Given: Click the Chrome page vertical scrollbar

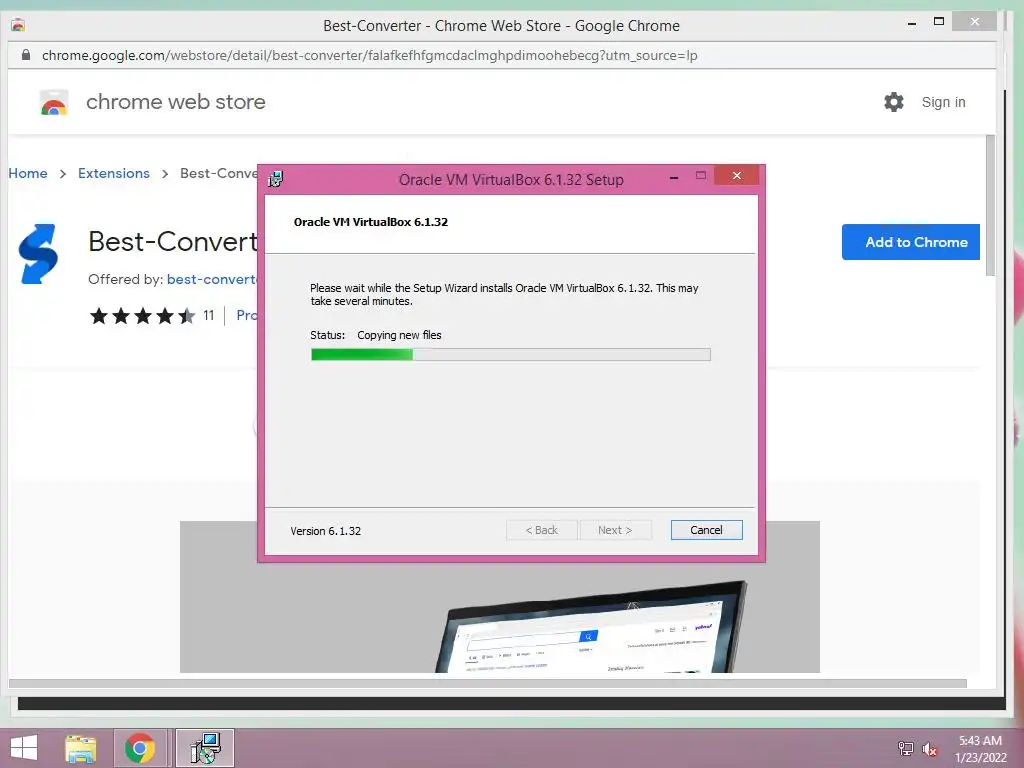Looking at the screenshot, I should coord(990,206).
